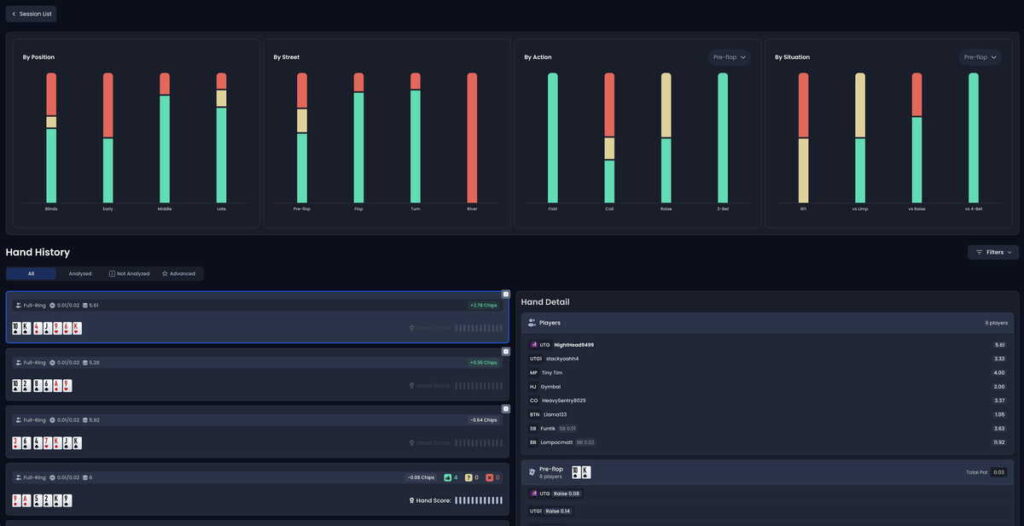Switch to the Advanced tab
The height and width of the screenshot is (526, 1024).
pos(178,274)
